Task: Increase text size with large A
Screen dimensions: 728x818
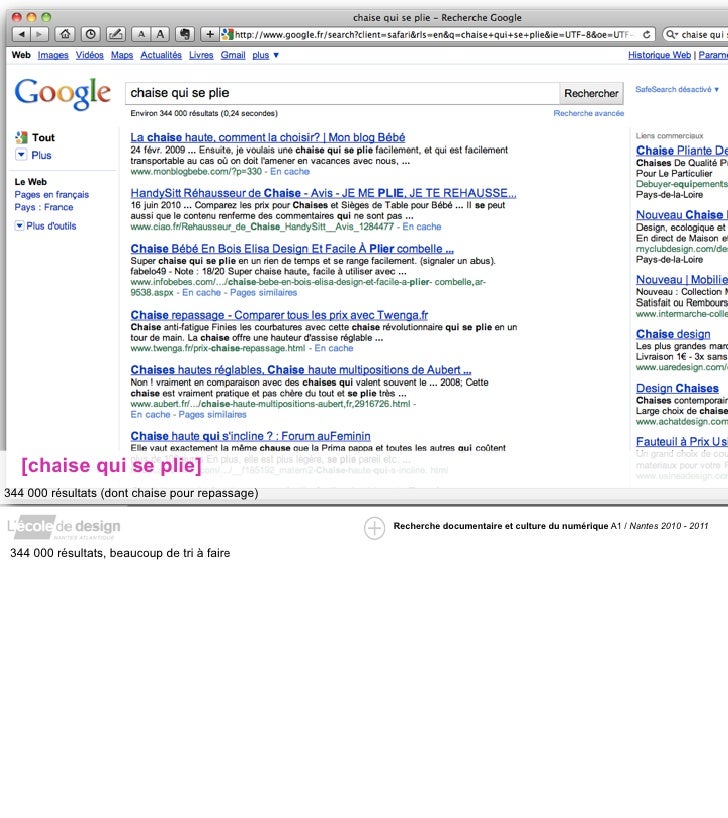Action: 160,34
